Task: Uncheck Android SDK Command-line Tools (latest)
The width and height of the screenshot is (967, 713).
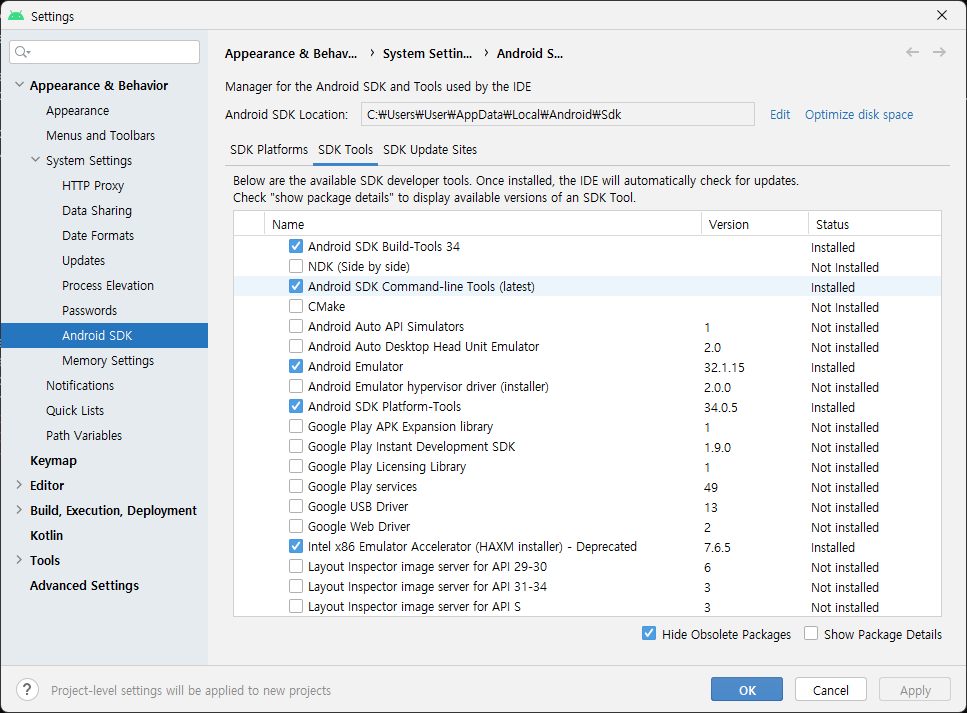Action: [296, 286]
